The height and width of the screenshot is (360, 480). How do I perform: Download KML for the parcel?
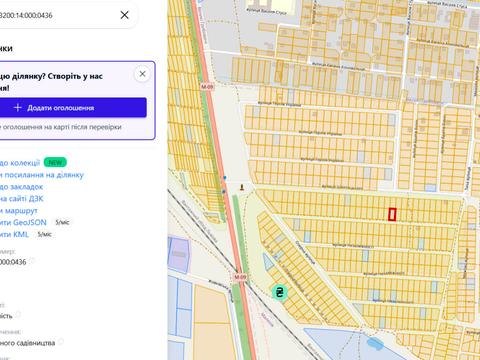(x=14, y=234)
